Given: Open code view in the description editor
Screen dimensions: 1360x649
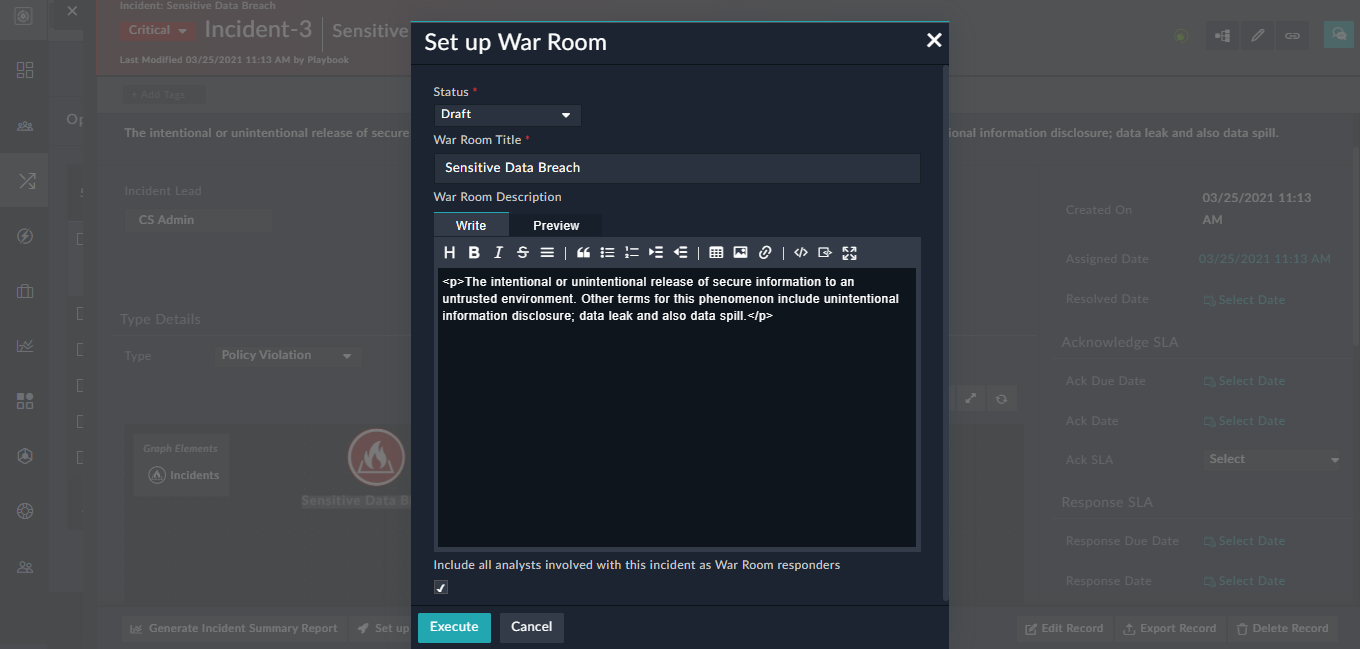Looking at the screenshot, I should pos(800,252).
